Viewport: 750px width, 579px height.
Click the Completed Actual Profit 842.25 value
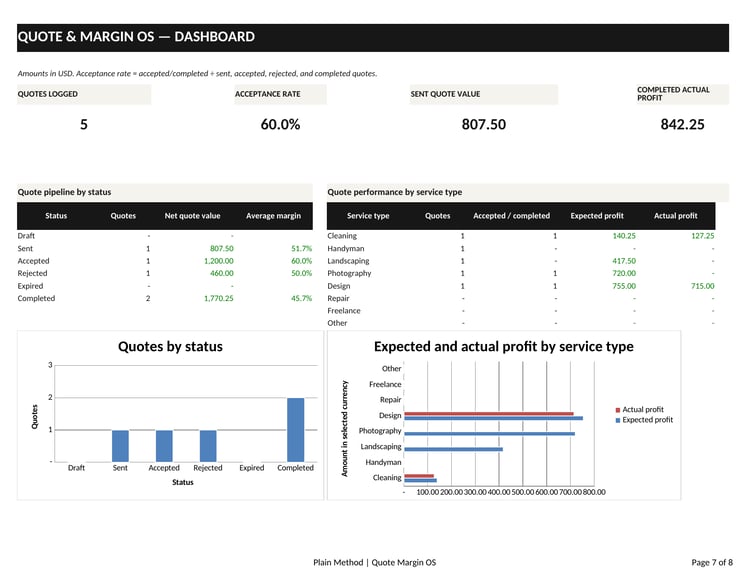click(683, 124)
